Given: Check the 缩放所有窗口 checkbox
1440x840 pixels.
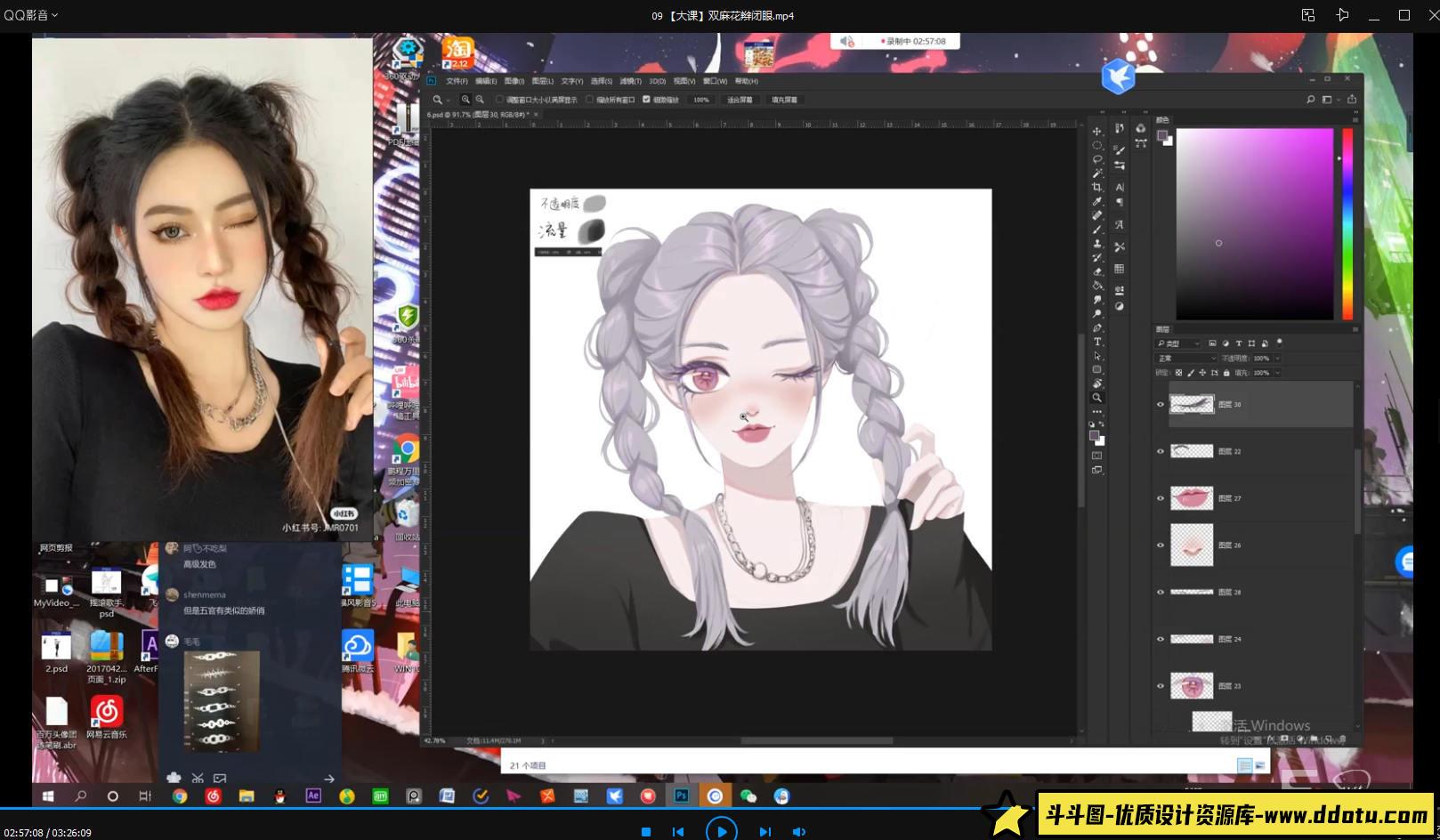Looking at the screenshot, I should pos(589,100).
